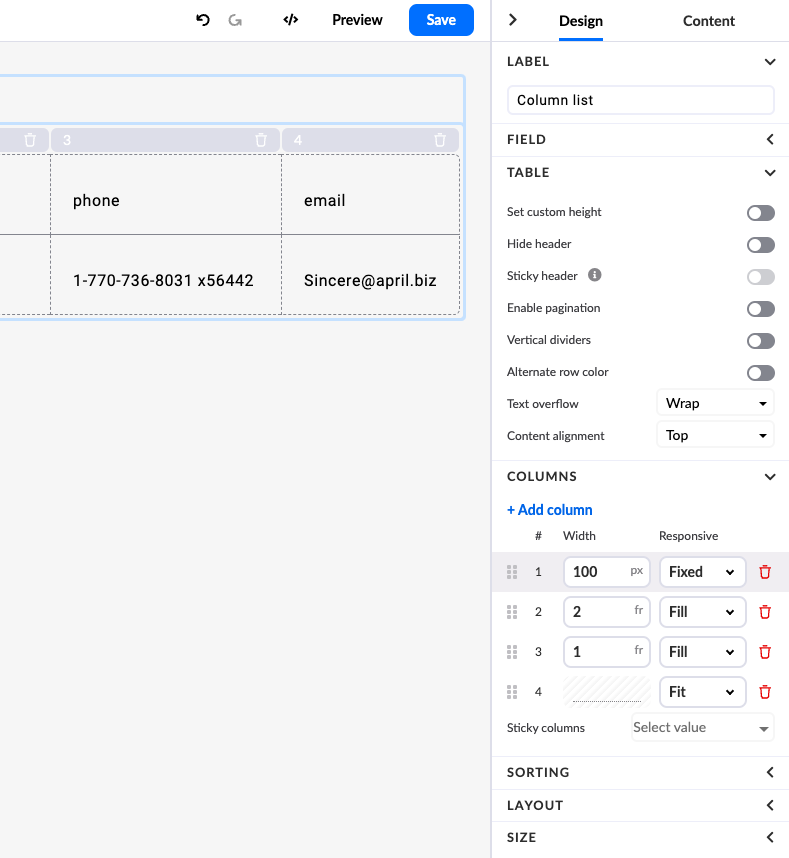Collapse the COLUMNS section
Viewport: 789px width, 858px height.
click(x=770, y=477)
